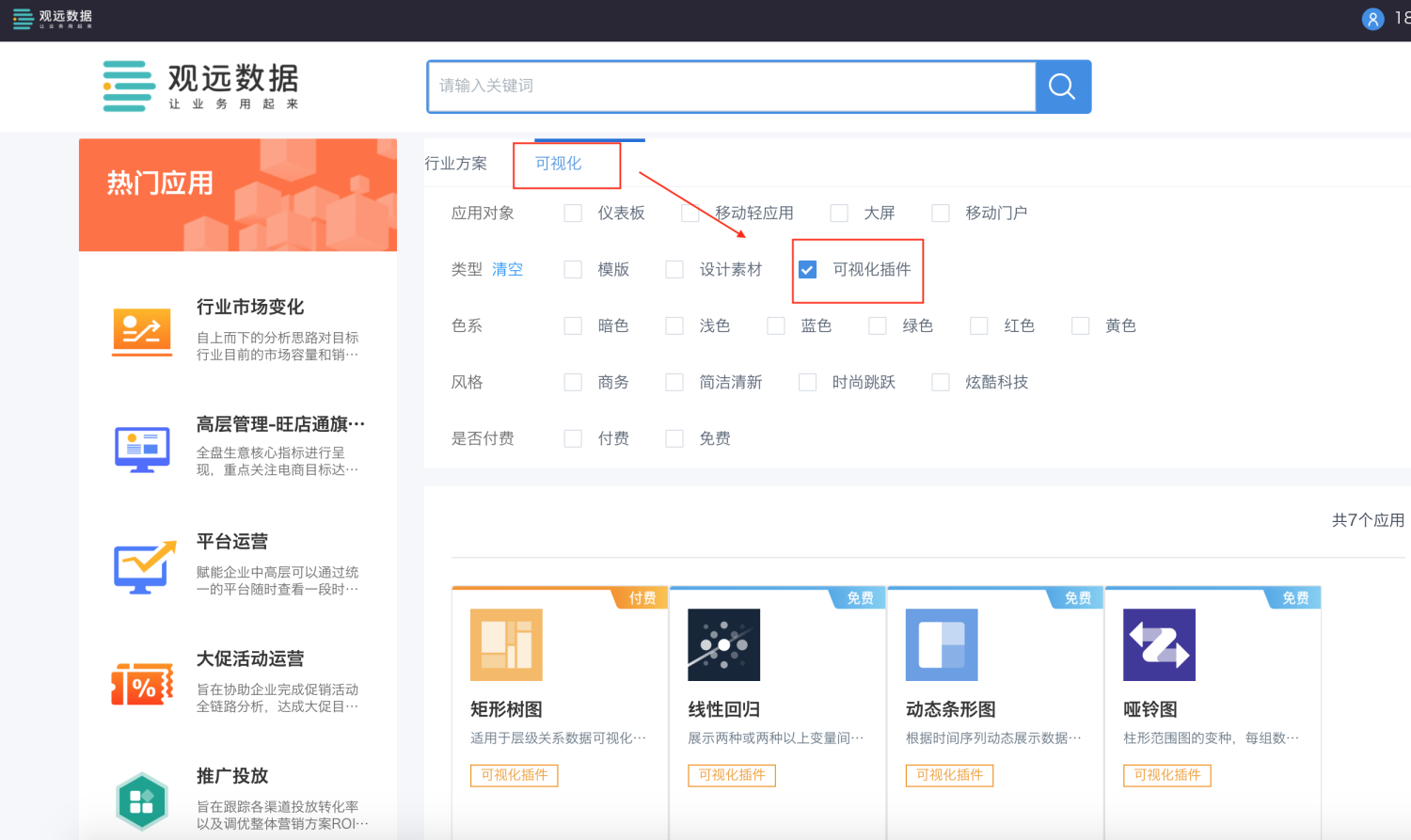Open the 动态条形图 plugin thumbnail
This screenshot has height=840, width=1411.
point(942,644)
